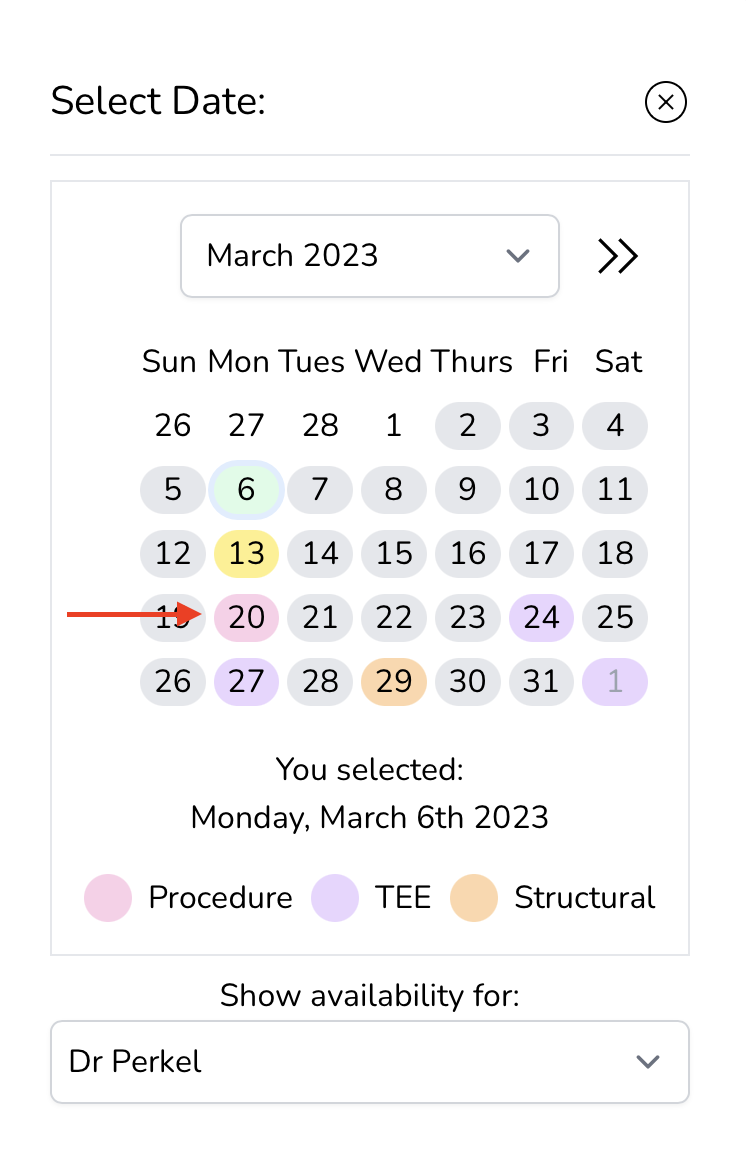Click the purple TEE legend swatch

(x=335, y=898)
